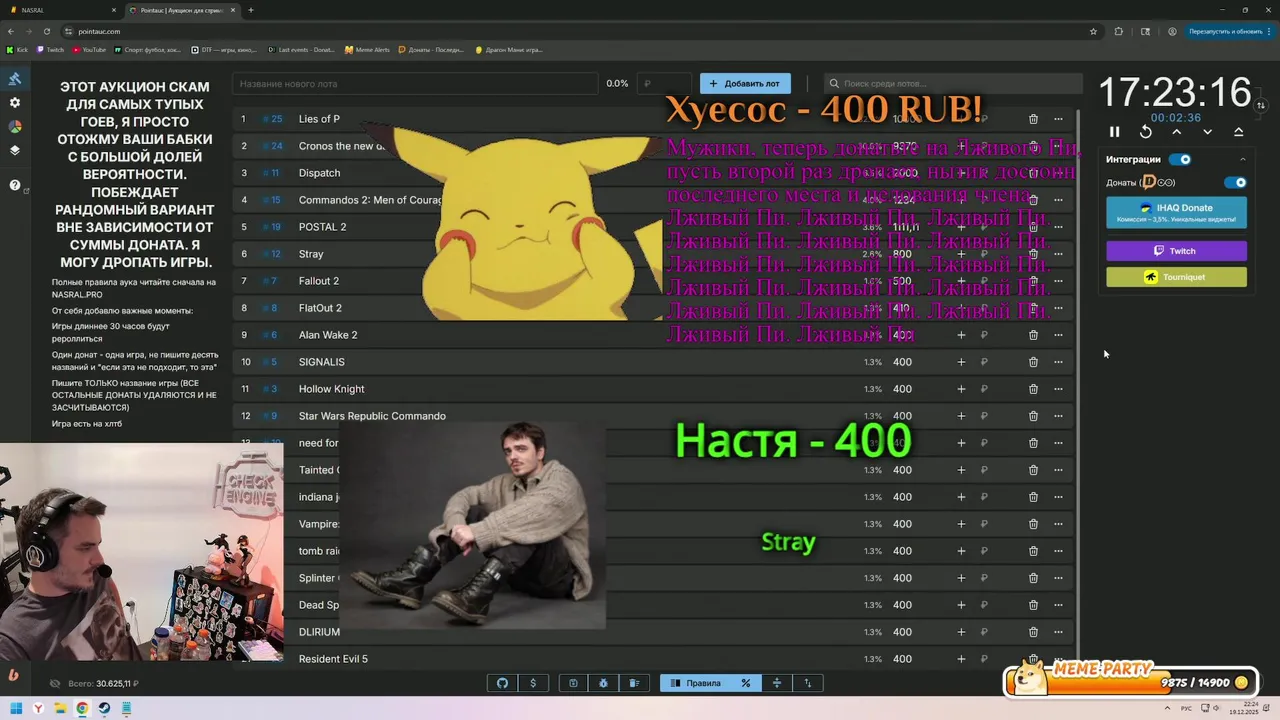Image resolution: width=1280 pixels, height=720 pixels.
Task: Focus the new lot name field
Action: 416,84
